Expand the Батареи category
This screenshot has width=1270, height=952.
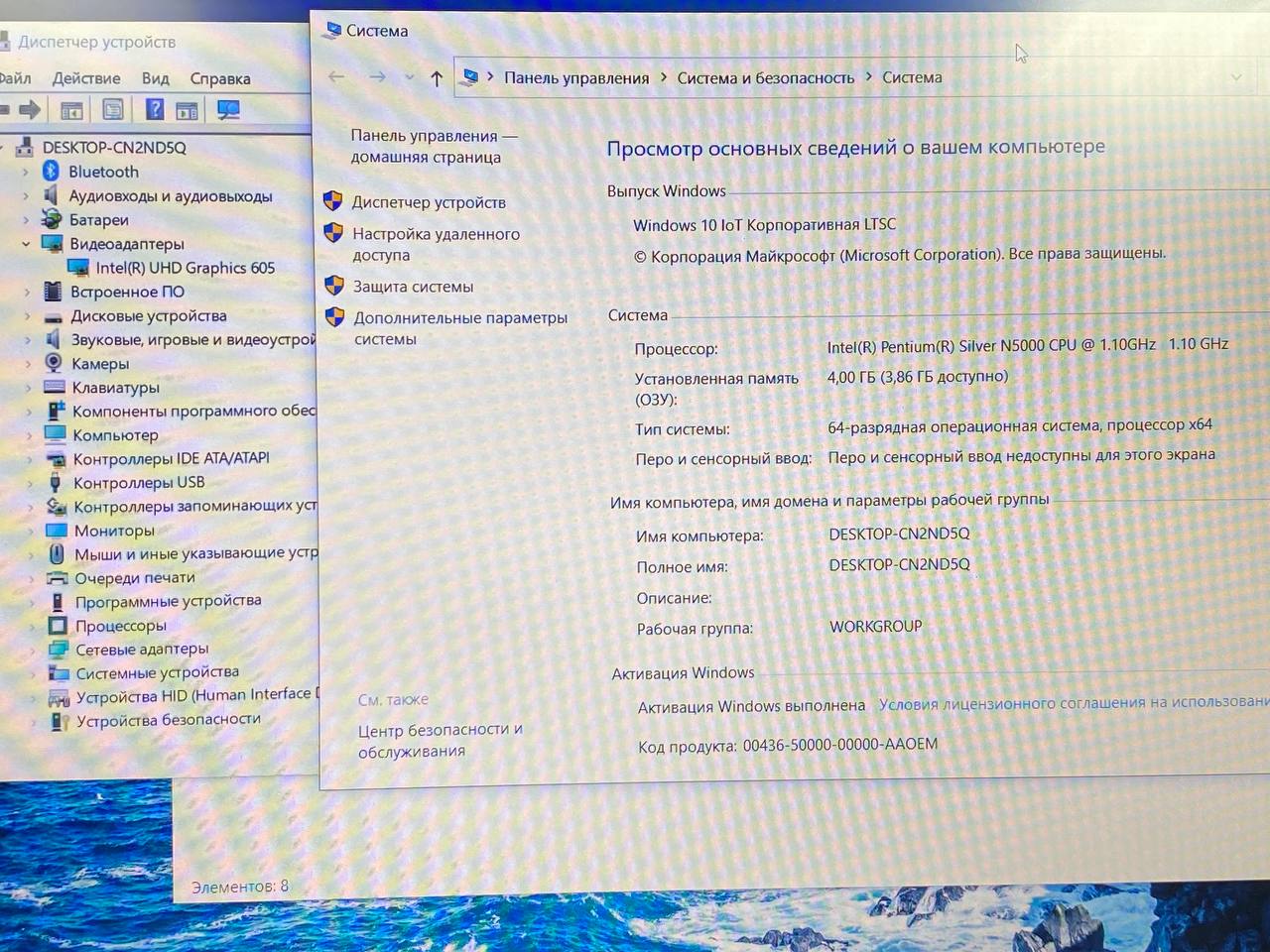click(x=26, y=220)
